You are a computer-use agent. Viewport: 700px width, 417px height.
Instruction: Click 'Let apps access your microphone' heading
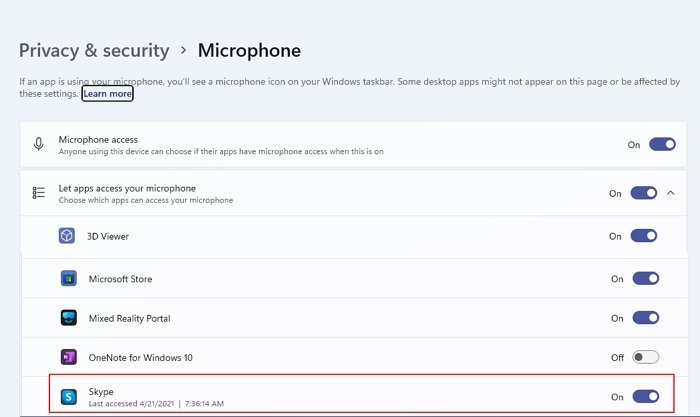click(127, 188)
